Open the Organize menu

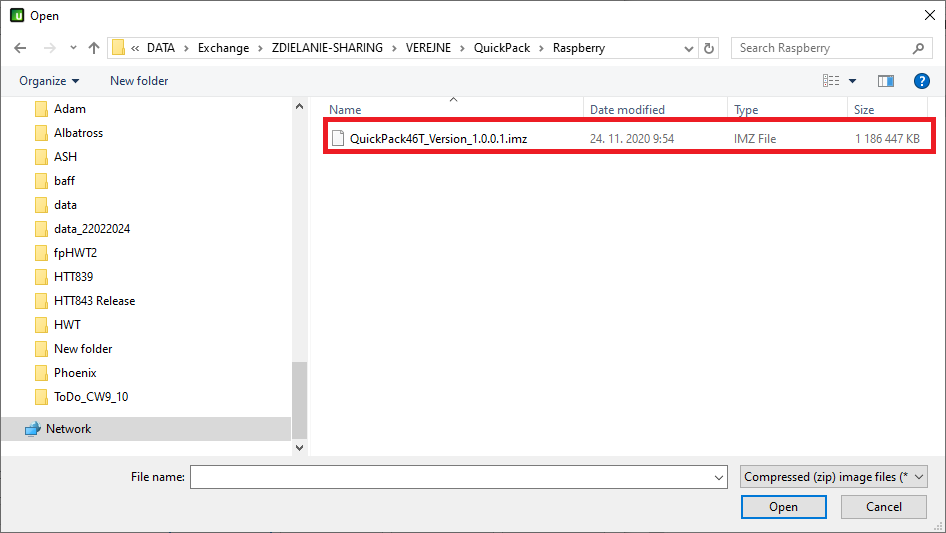click(x=48, y=81)
